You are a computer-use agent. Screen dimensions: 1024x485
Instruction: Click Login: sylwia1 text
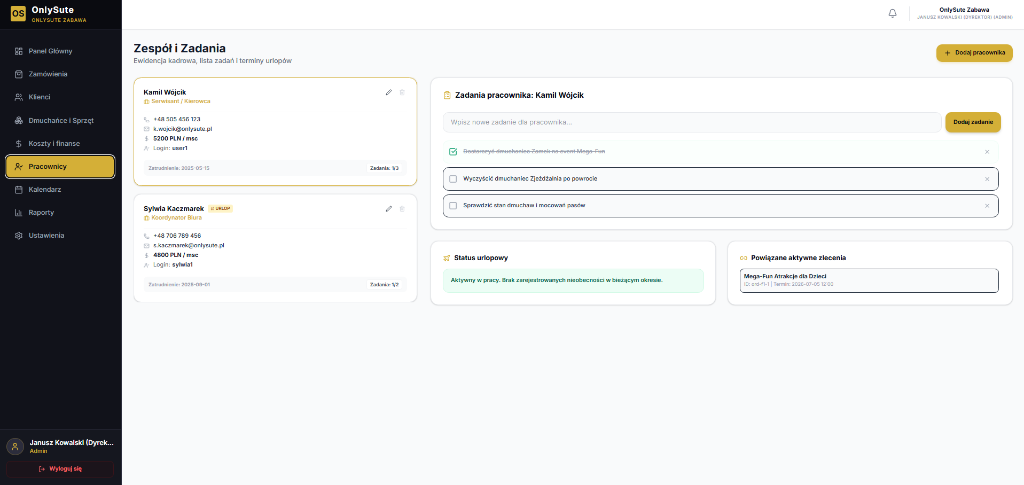pos(173,264)
